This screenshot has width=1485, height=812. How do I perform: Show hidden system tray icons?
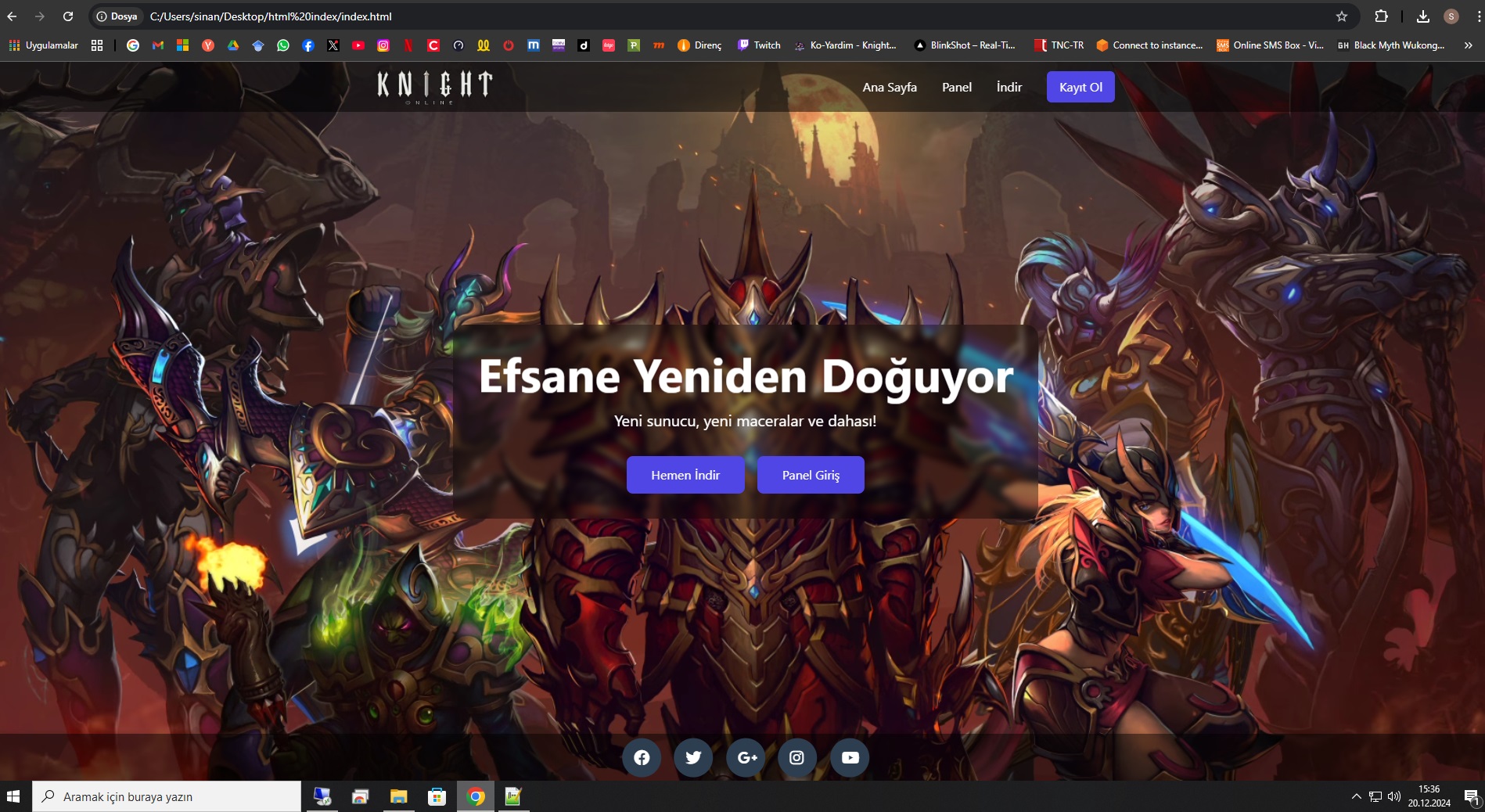tap(1356, 796)
